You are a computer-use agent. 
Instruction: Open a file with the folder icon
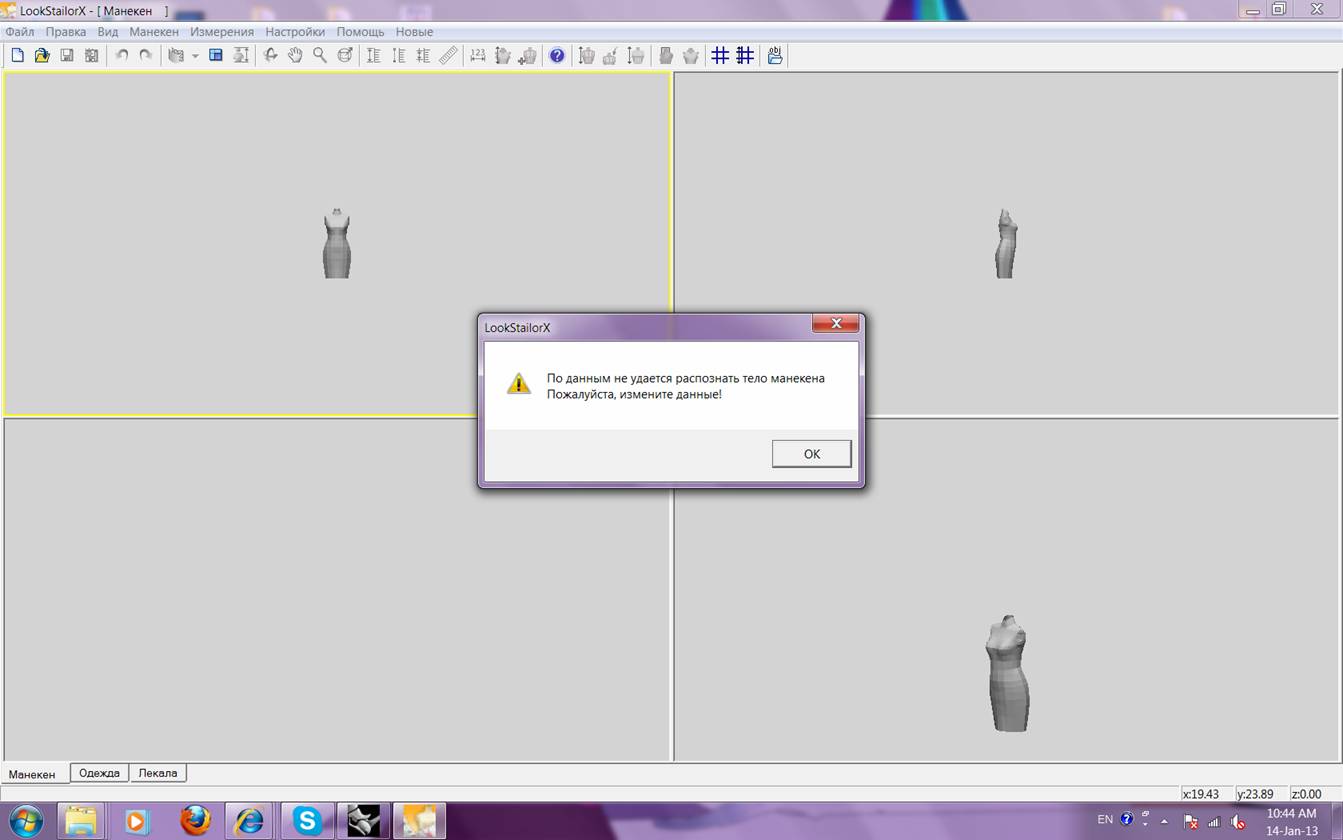pos(42,56)
